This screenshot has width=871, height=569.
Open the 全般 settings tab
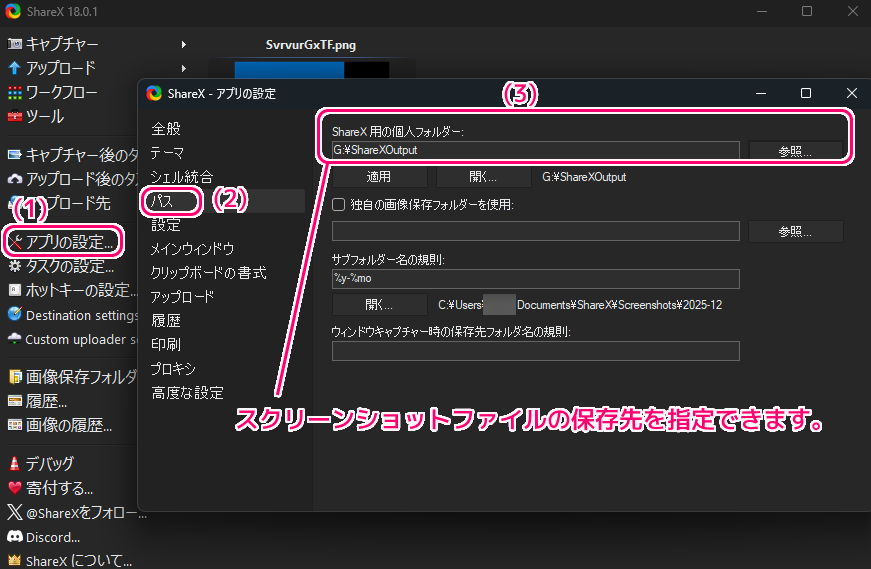[x=166, y=129]
